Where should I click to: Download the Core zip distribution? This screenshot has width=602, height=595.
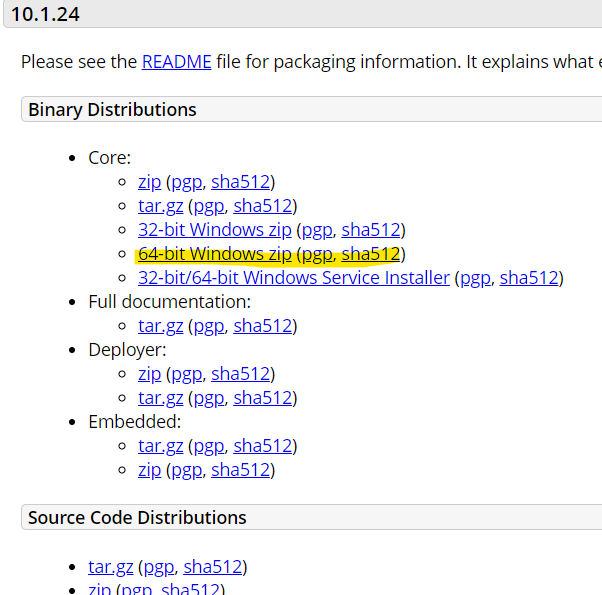coord(149,182)
